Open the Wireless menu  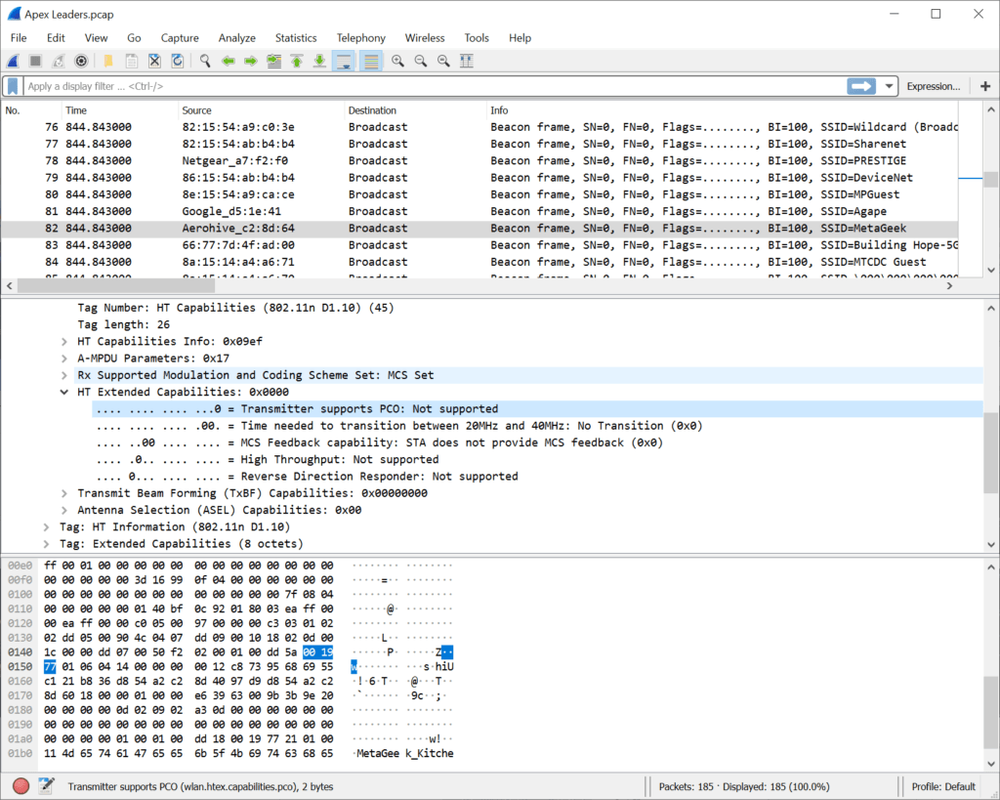(x=425, y=38)
